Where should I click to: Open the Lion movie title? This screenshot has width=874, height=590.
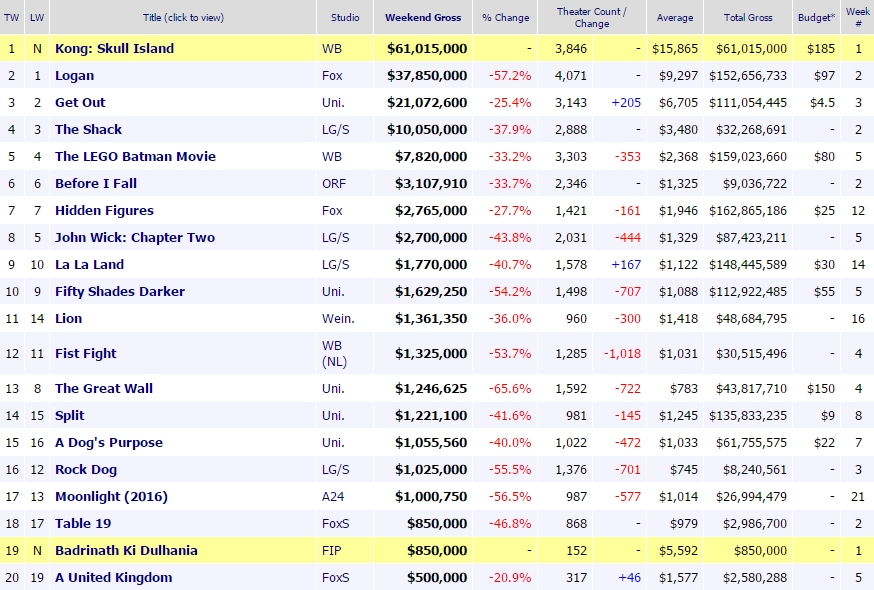(x=68, y=318)
